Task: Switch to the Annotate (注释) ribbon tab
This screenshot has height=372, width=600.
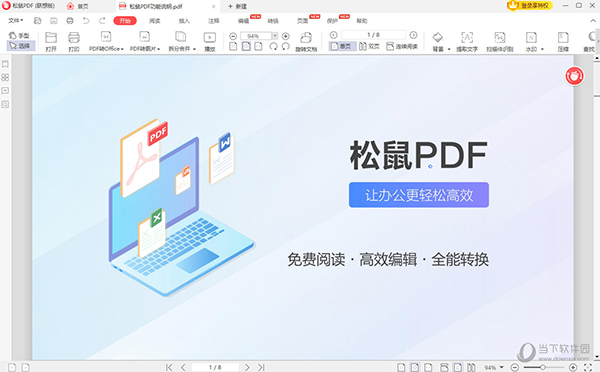Action: [214, 21]
